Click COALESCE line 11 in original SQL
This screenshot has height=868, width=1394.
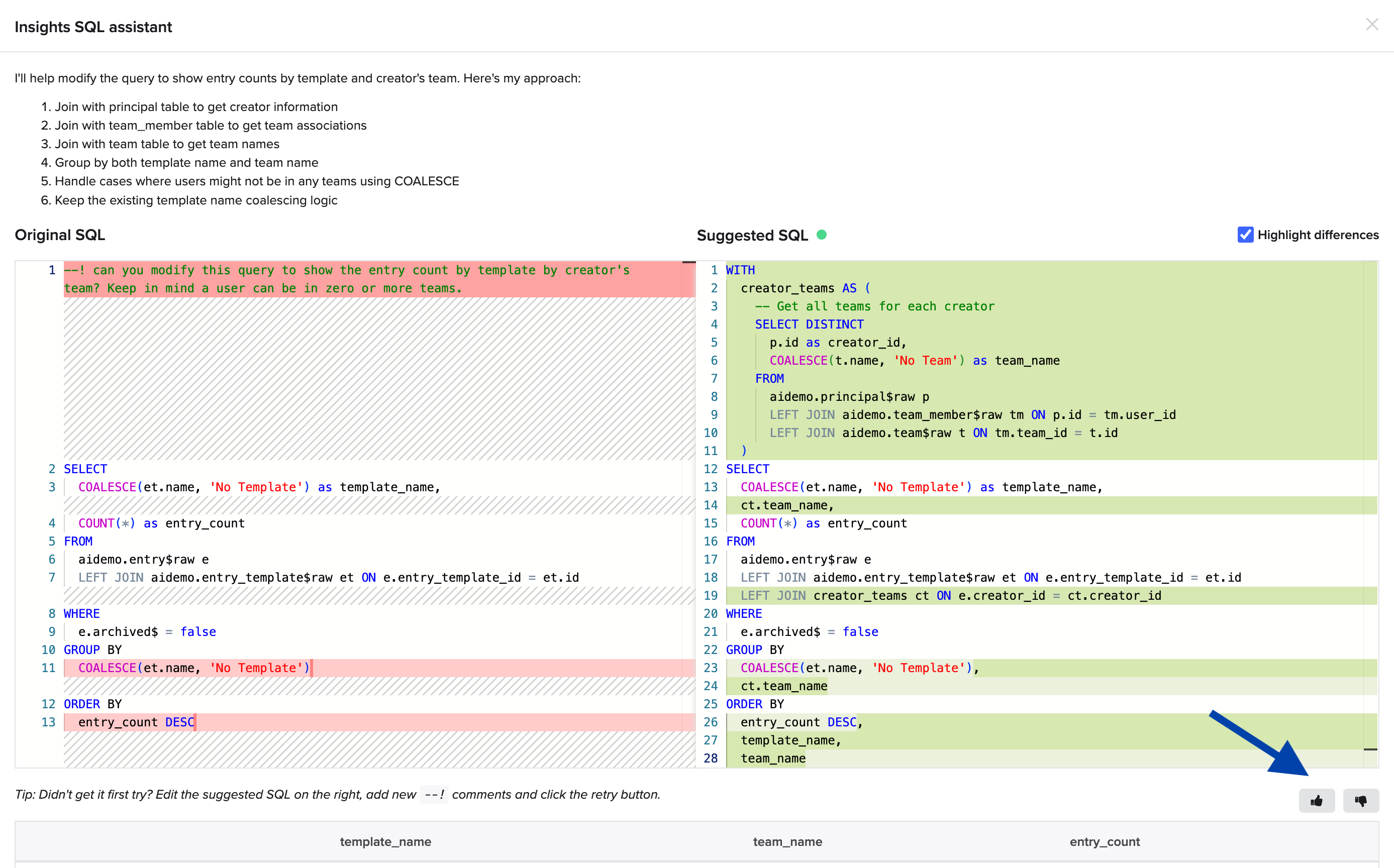(x=194, y=668)
